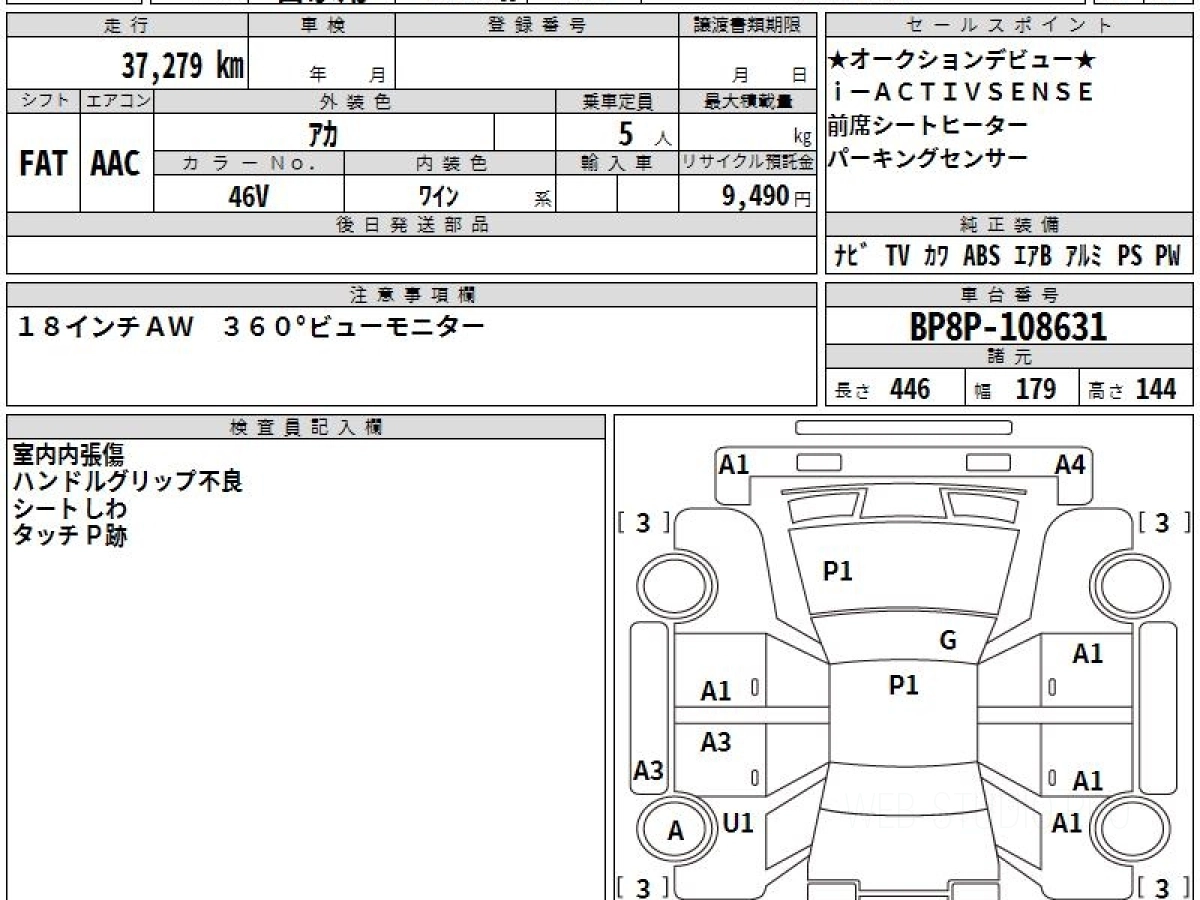The width and height of the screenshot is (1200, 900).
Task: Select the ナビ equipment entry
Action: click(x=850, y=256)
